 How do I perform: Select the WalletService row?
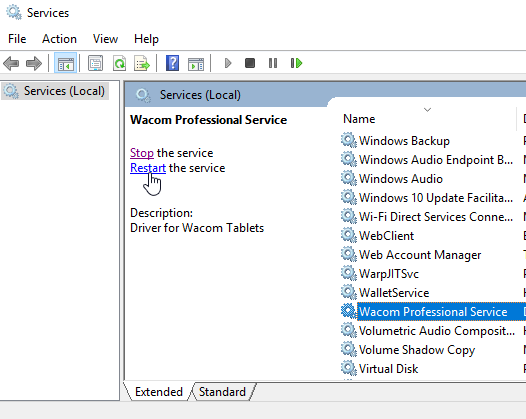coord(433,293)
